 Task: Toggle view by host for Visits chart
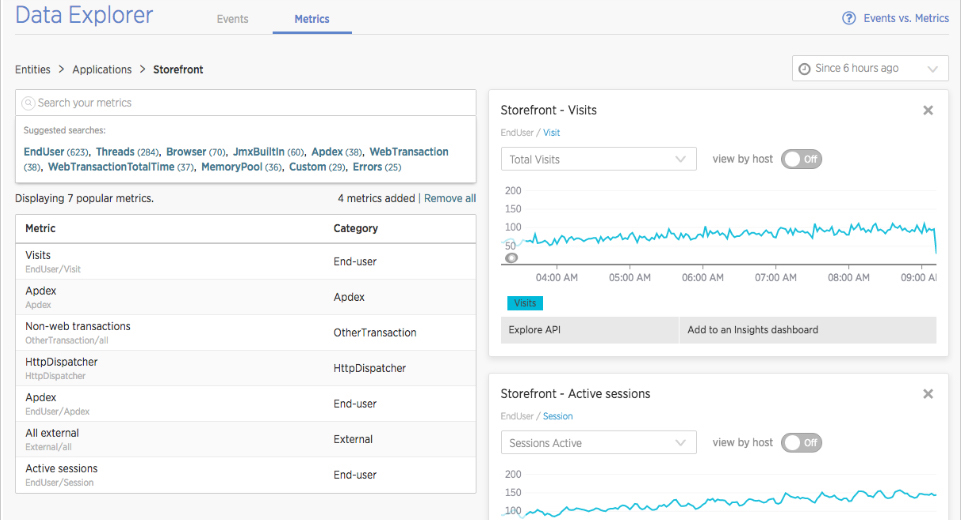pyautogui.click(x=801, y=159)
